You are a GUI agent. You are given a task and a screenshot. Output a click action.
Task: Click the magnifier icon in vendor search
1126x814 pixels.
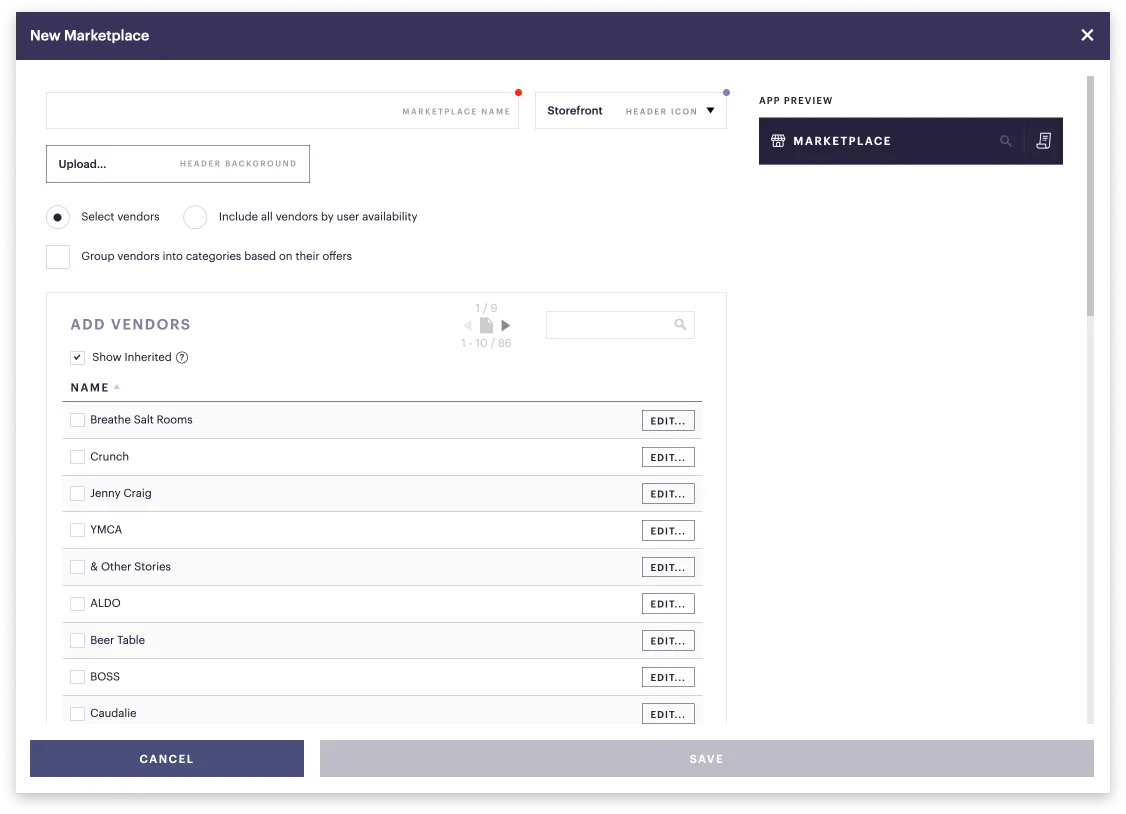click(680, 324)
